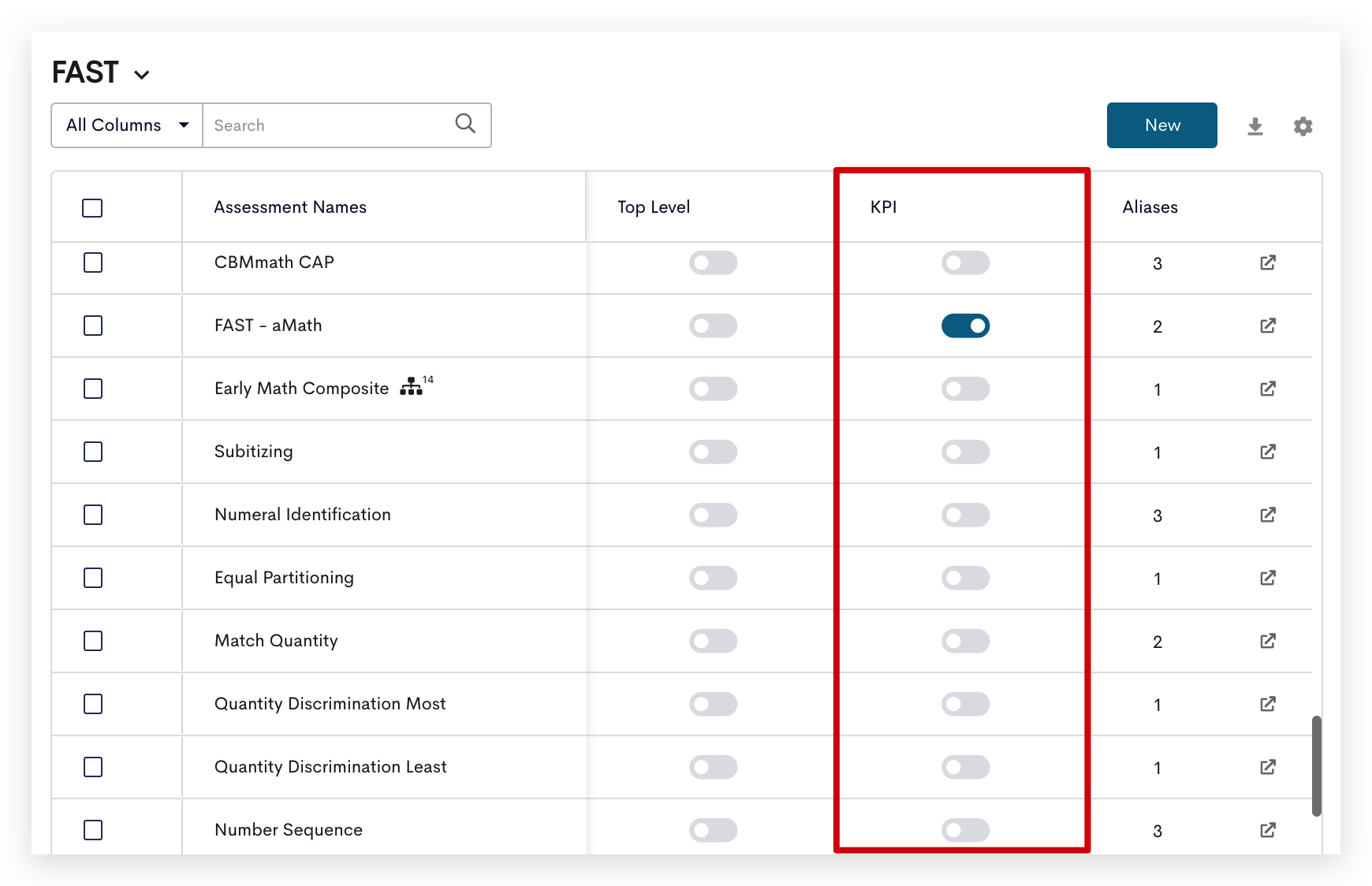The height and width of the screenshot is (886, 1372).
Task: Enable Top Level toggle for Quantity Discrimination Least
Action: click(x=713, y=767)
